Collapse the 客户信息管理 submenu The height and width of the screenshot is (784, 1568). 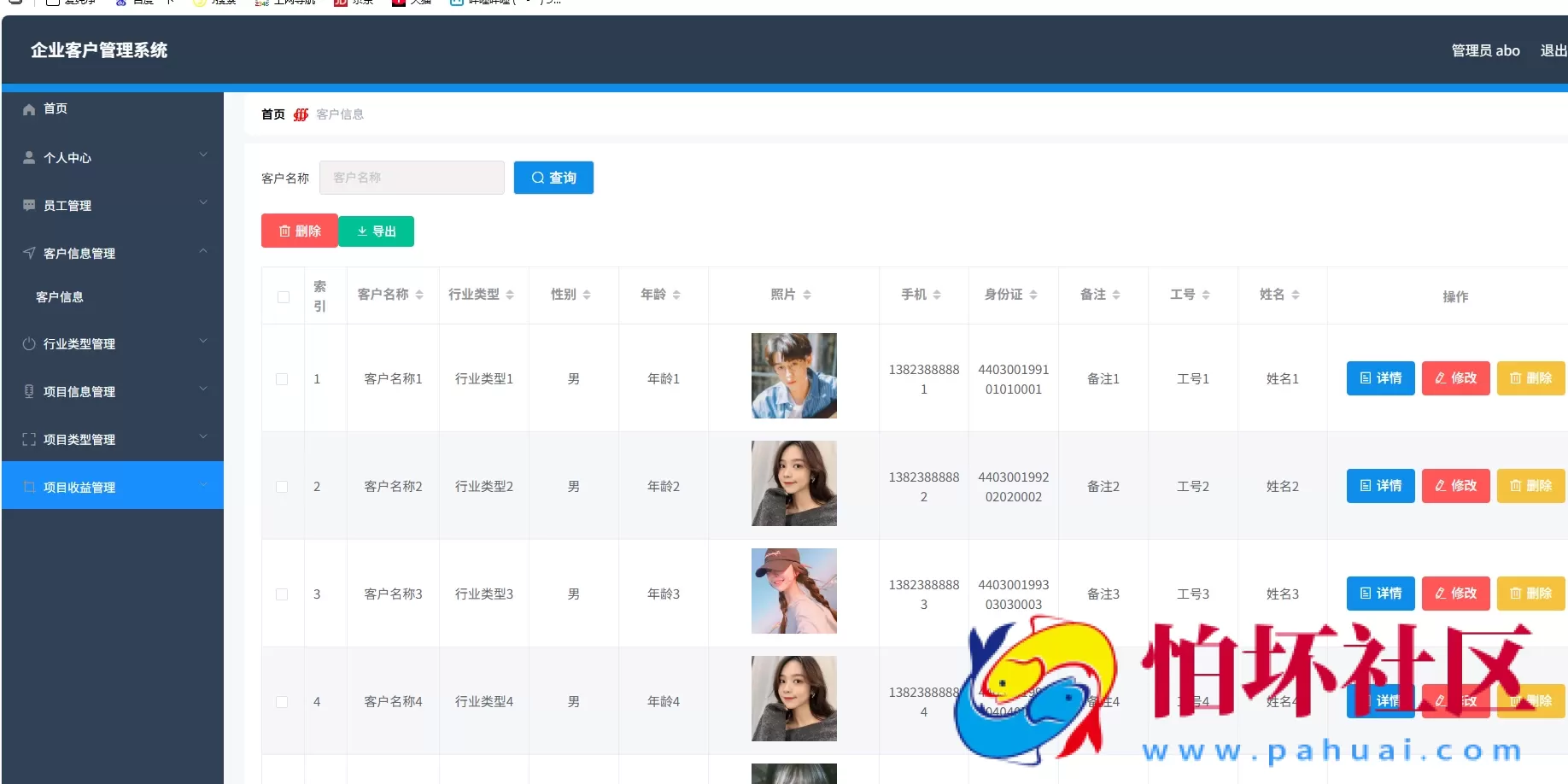tap(203, 251)
